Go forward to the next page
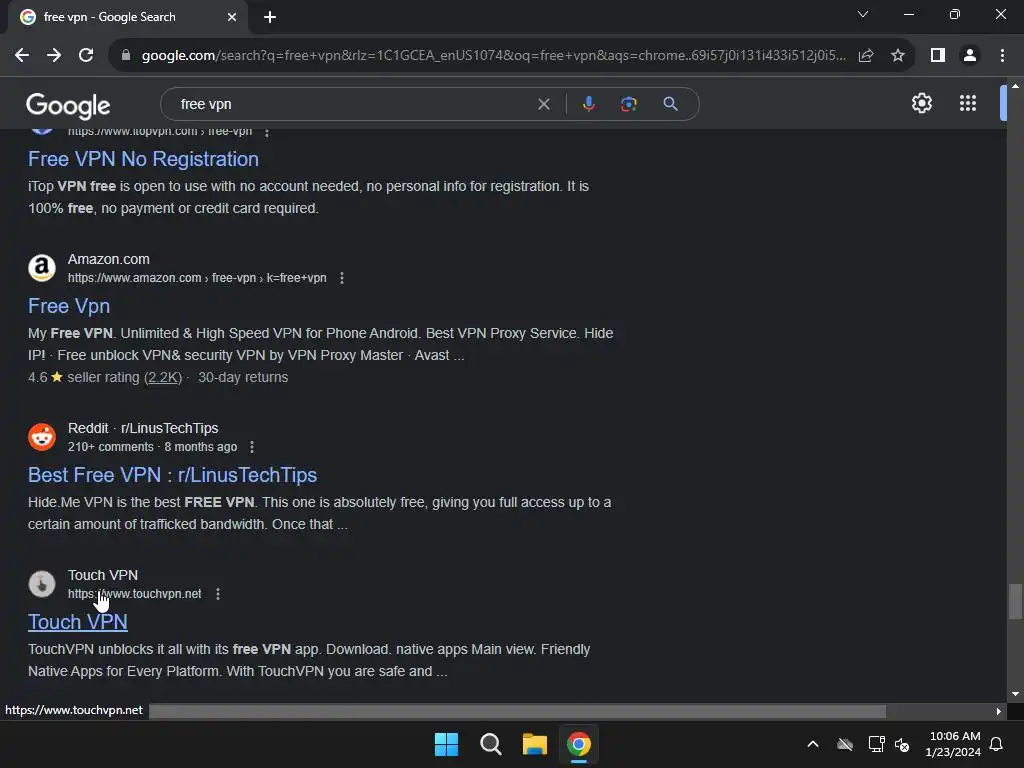This screenshot has height=768, width=1024. point(54,56)
